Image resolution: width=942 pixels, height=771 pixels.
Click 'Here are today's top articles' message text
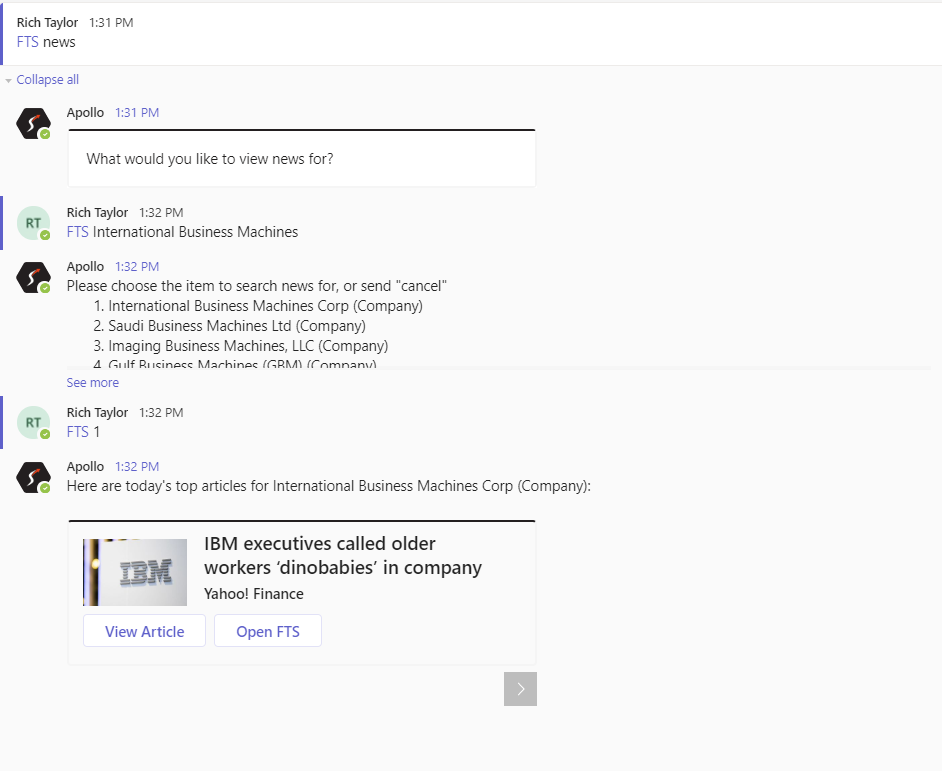click(329, 486)
